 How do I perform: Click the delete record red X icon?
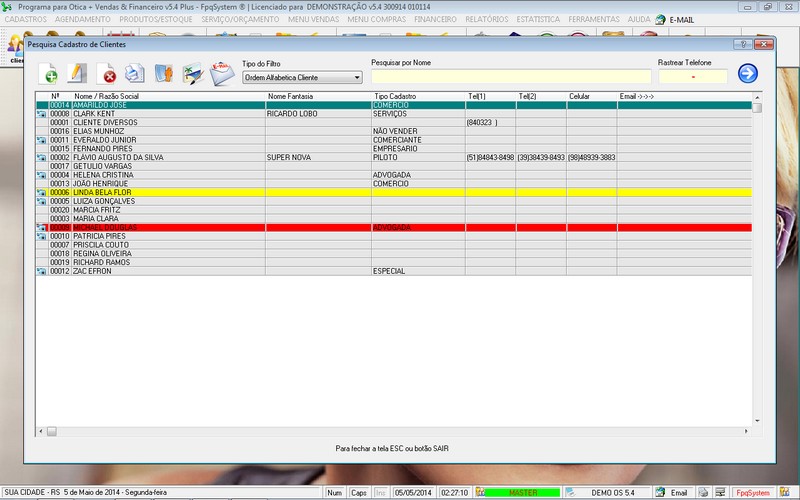point(106,73)
